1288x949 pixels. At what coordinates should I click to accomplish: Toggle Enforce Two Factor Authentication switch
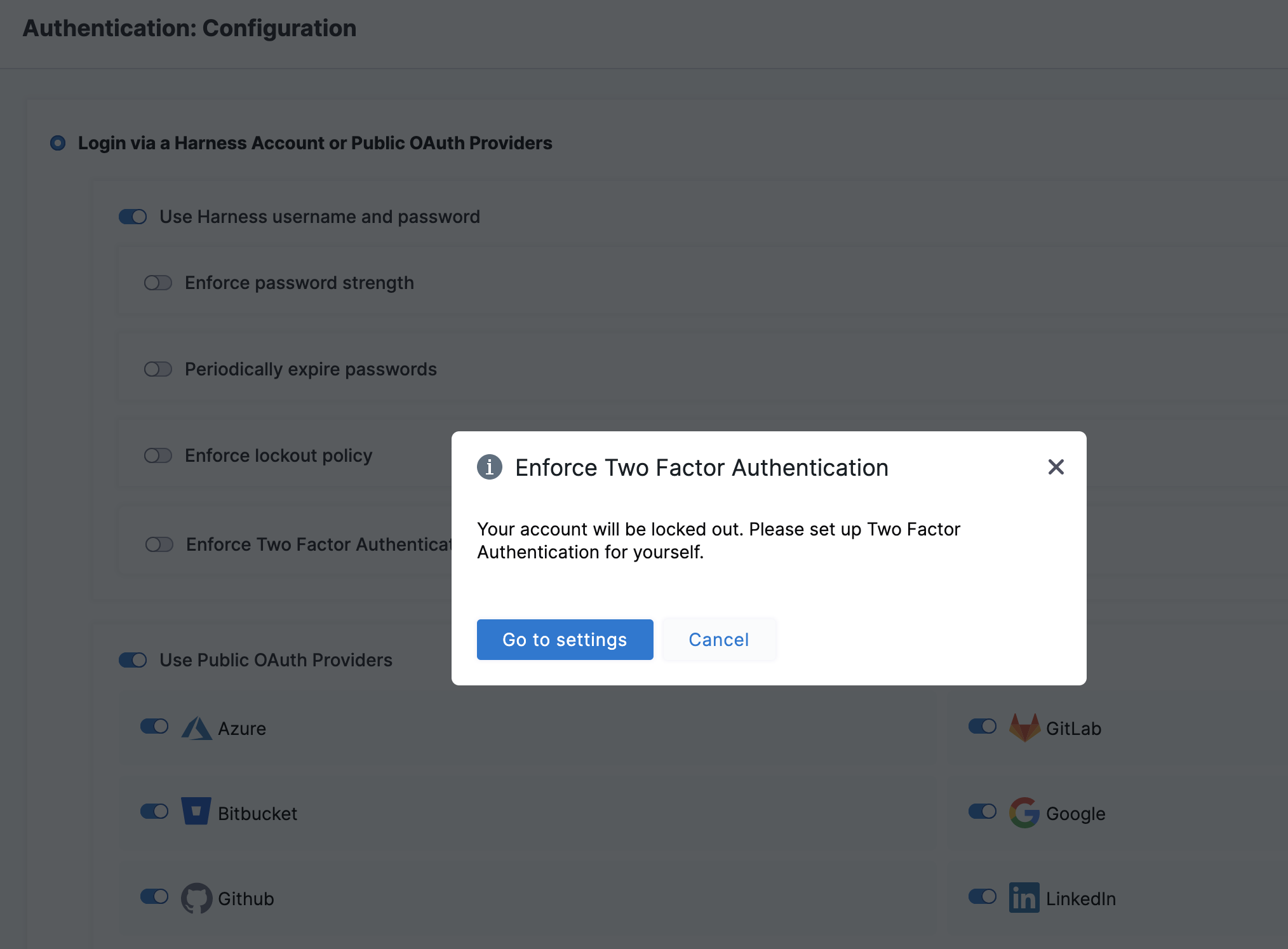159,544
